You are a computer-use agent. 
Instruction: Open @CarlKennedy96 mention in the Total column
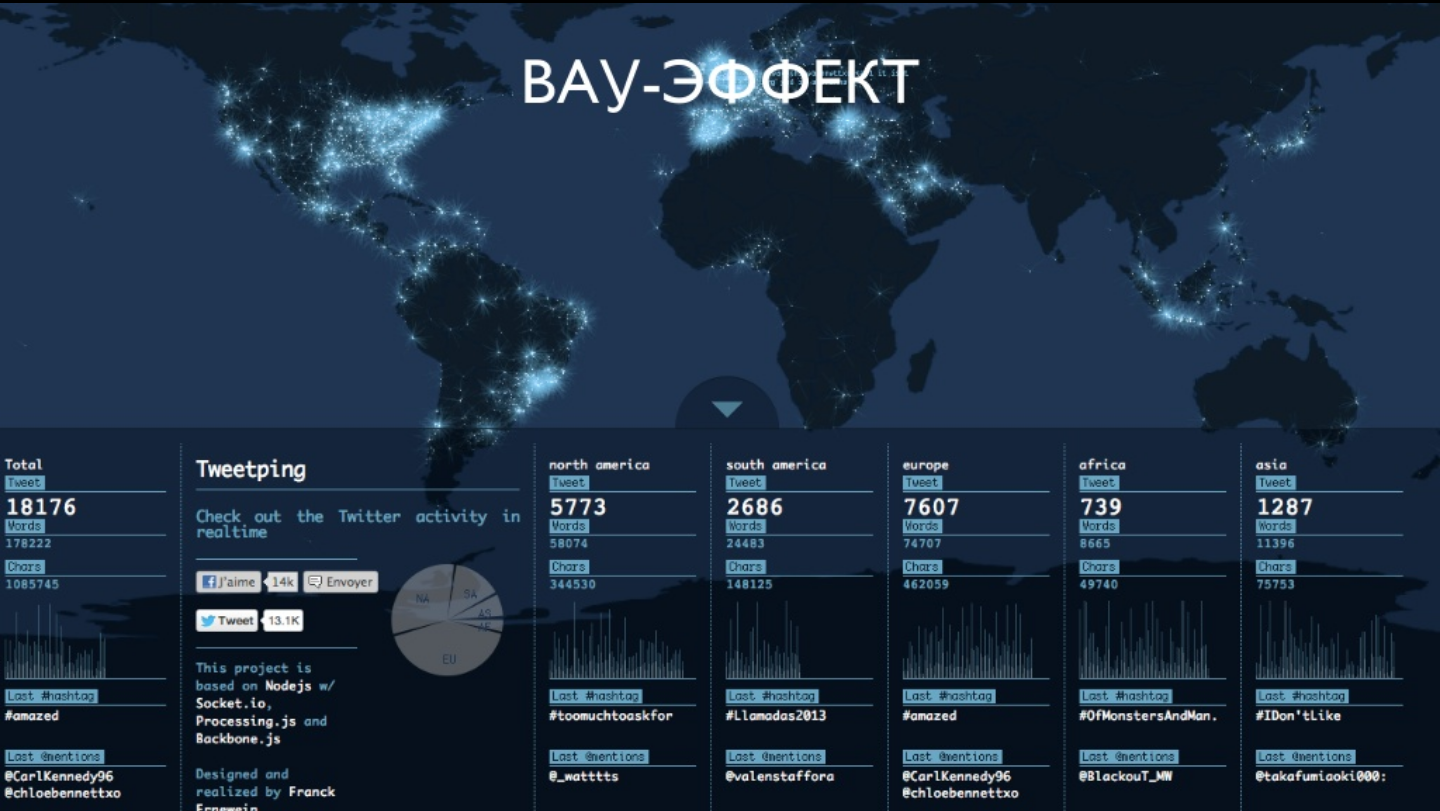(59, 777)
